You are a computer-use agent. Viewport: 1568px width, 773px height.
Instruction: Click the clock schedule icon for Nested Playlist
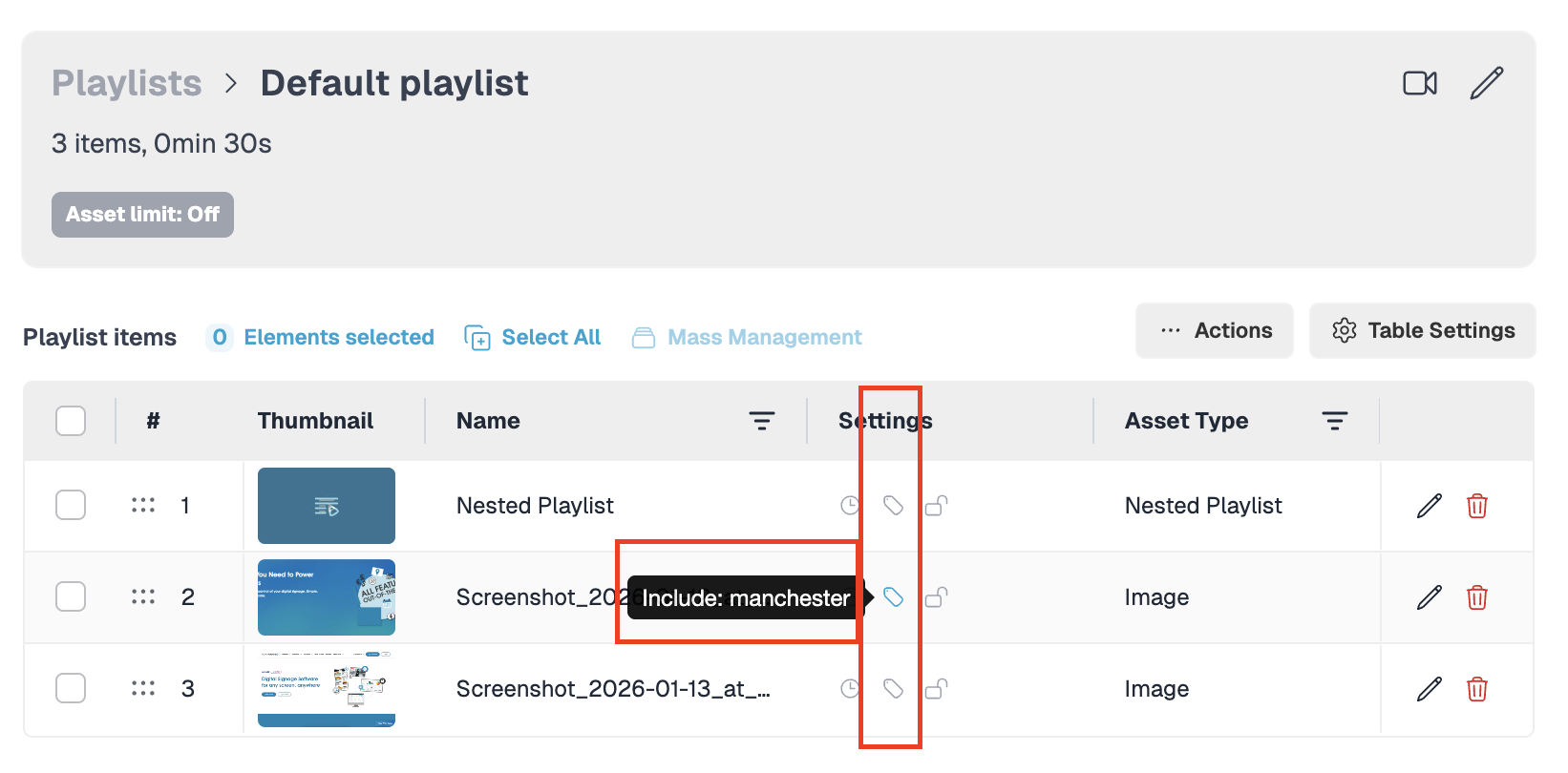850,506
